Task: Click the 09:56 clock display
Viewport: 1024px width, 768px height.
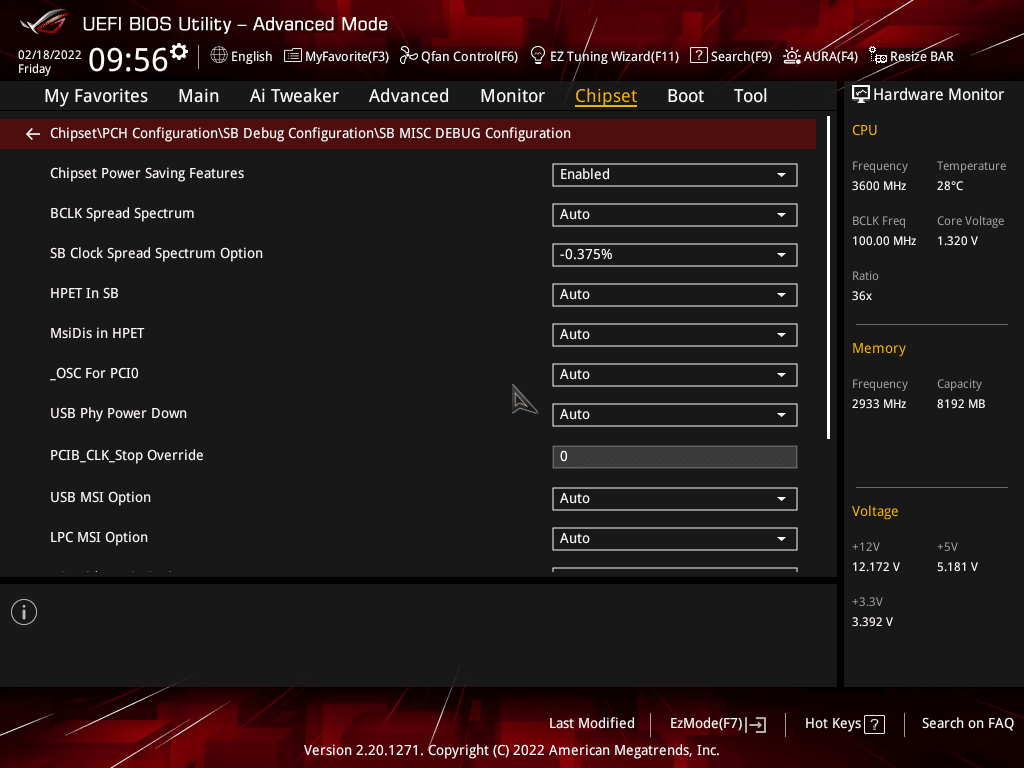Action: [x=128, y=60]
